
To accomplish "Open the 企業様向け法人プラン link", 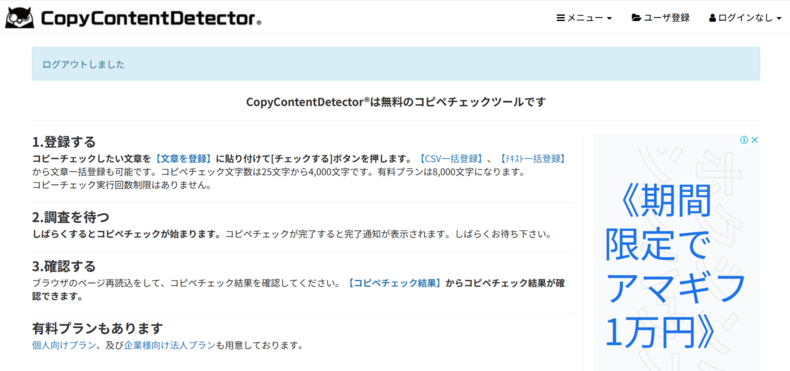I will point(170,346).
